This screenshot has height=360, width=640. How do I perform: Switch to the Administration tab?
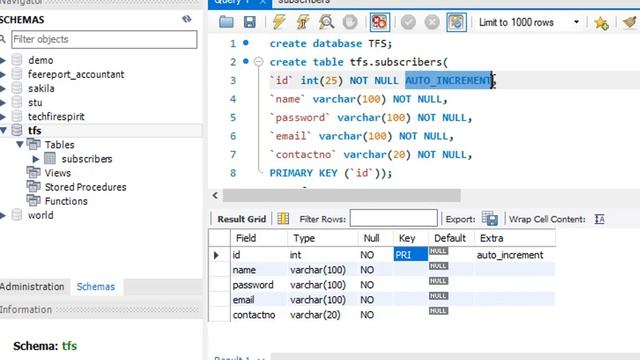coord(32,287)
